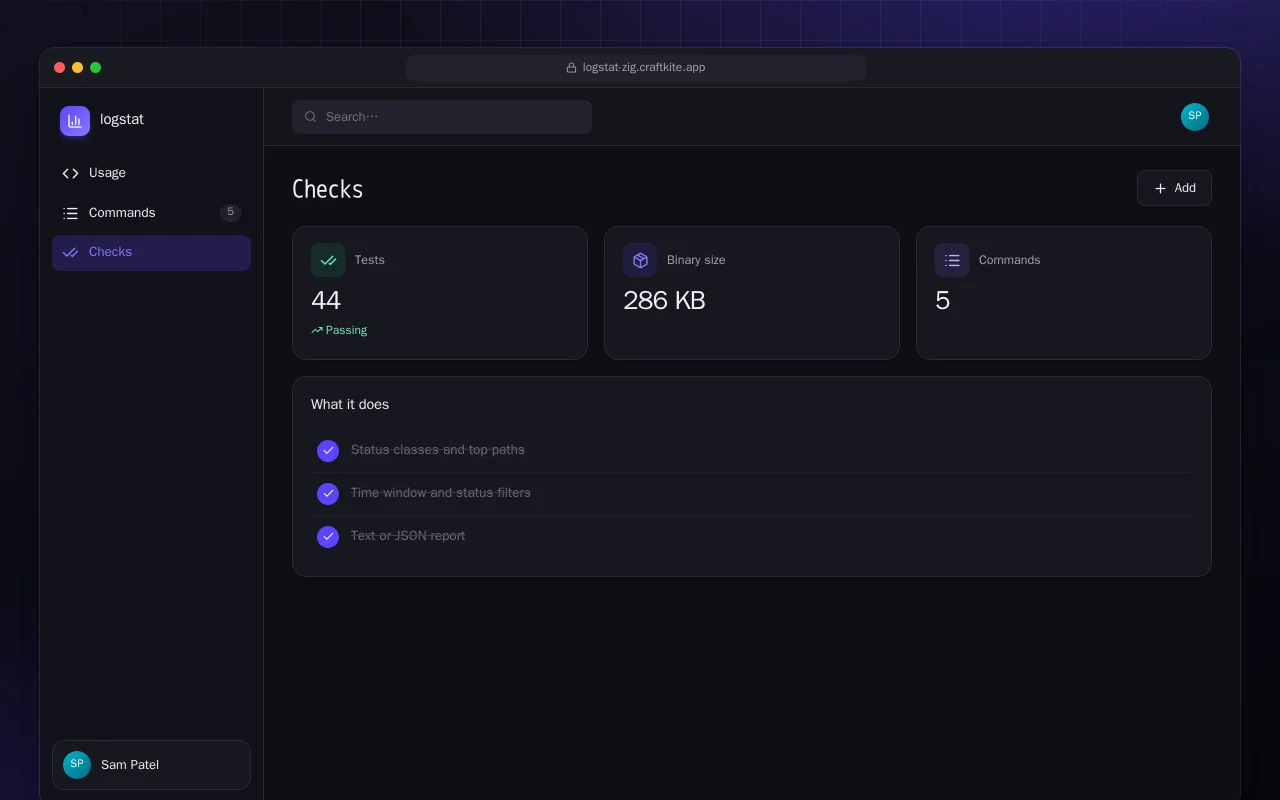Click the logstat-zig.craftkite.app address bar

coord(636,68)
